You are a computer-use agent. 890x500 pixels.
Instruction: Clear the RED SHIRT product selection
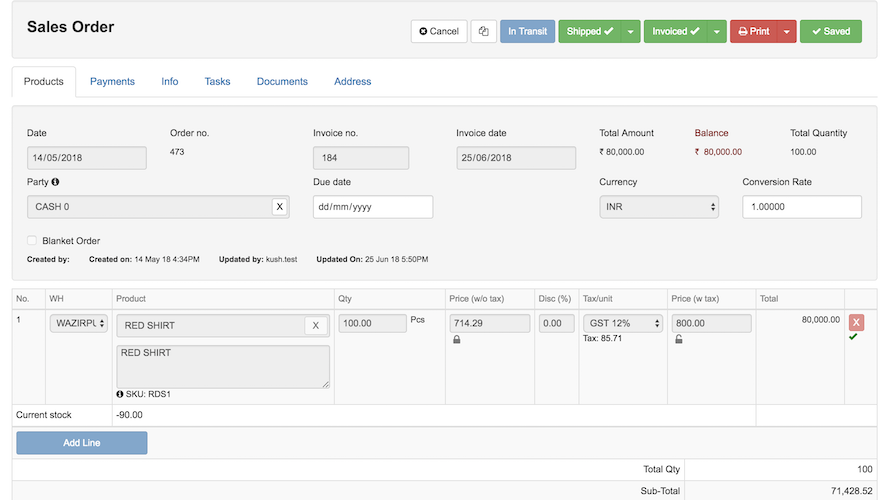coord(316,325)
